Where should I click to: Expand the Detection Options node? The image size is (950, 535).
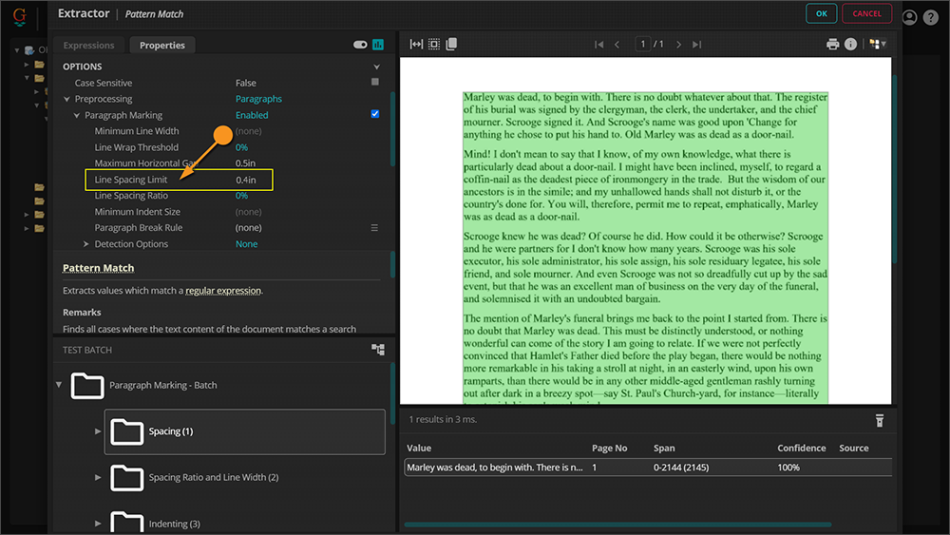pyautogui.click(x=86, y=244)
